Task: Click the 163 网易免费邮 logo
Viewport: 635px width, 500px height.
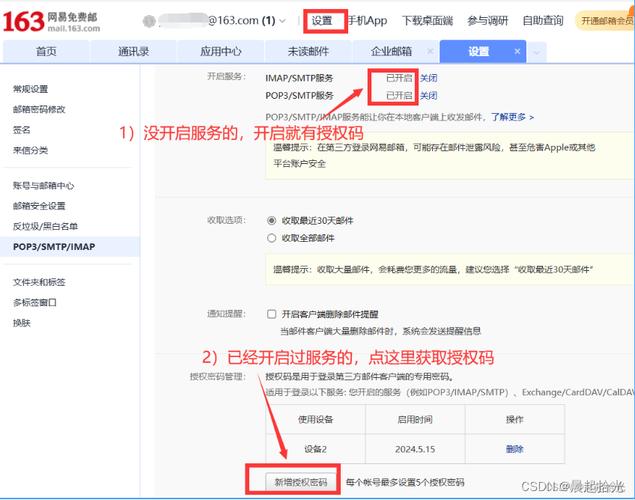Action: tap(51, 21)
